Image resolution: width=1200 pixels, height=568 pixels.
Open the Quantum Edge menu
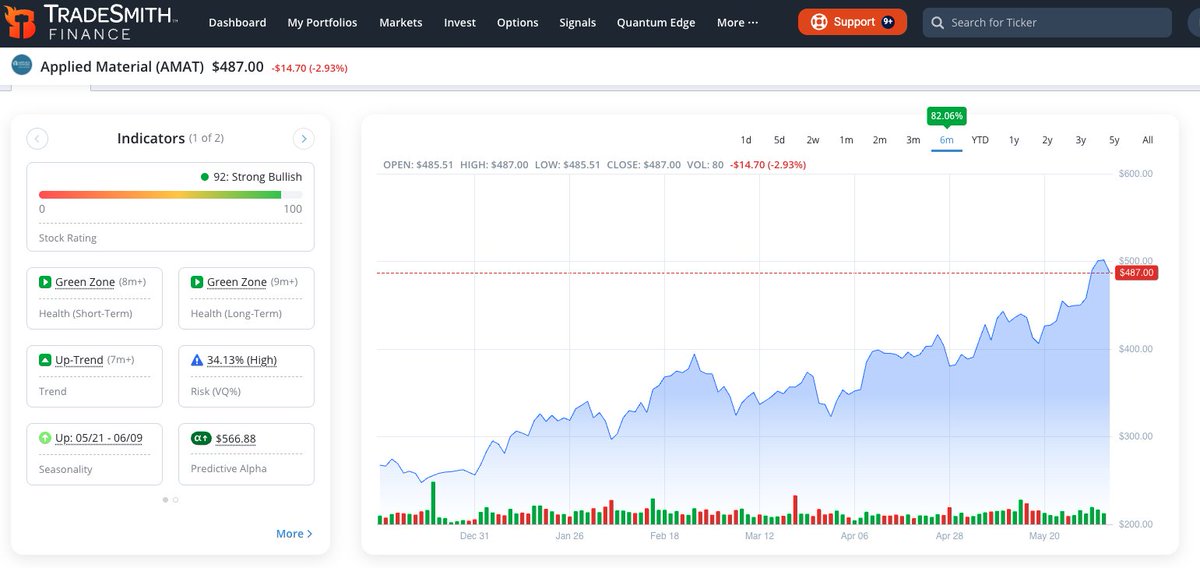(x=656, y=22)
